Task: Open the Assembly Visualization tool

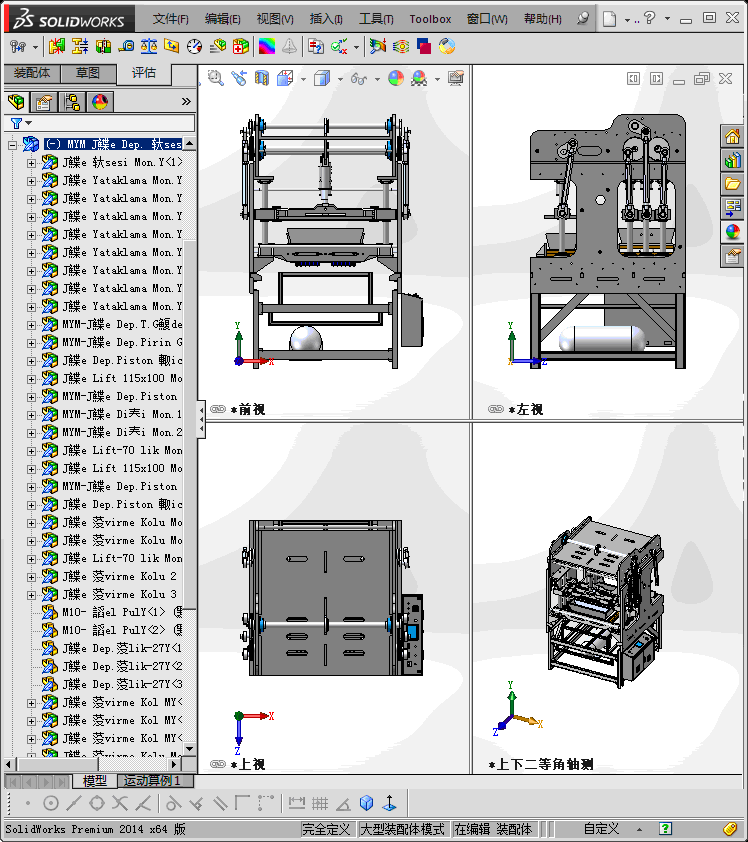Action: click(217, 47)
